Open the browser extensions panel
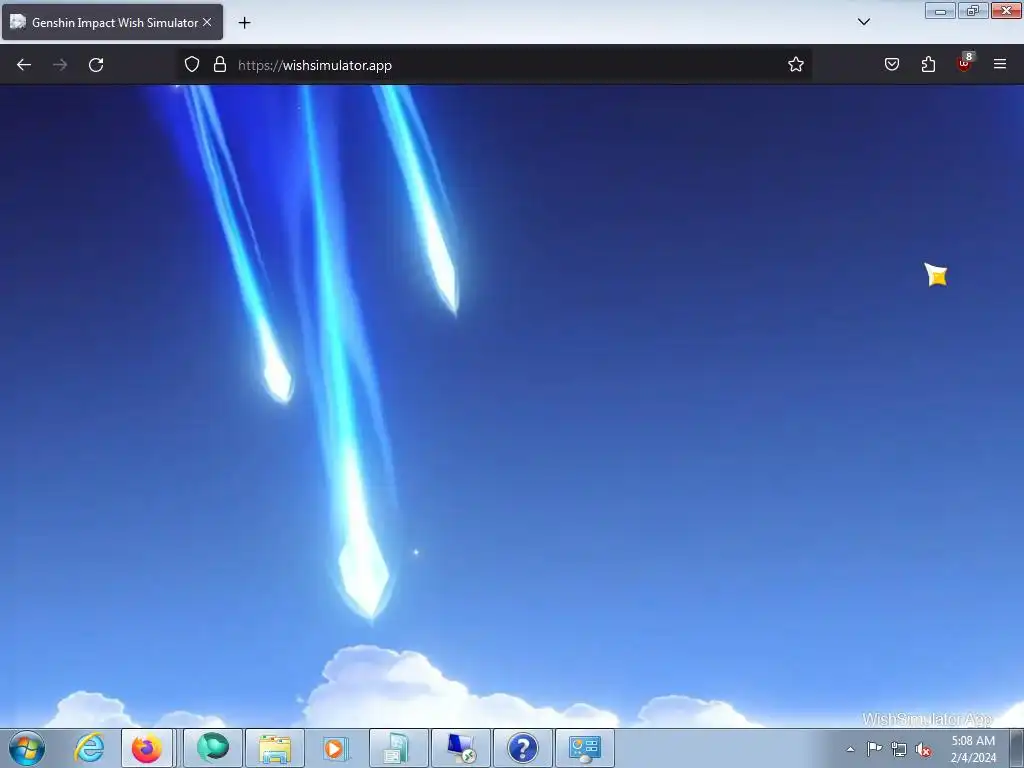1024x768 pixels. coord(928,65)
